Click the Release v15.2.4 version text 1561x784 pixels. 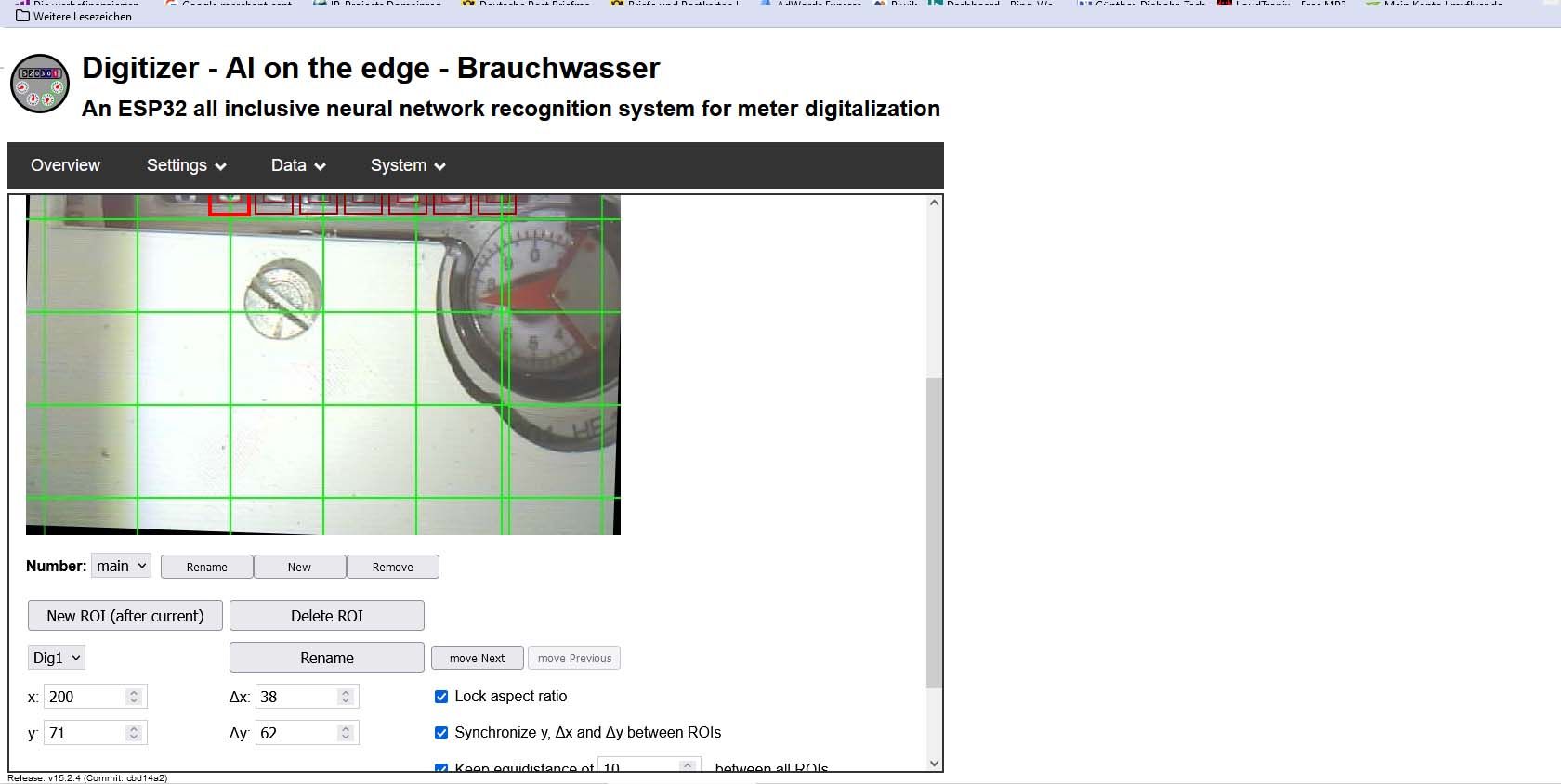pyautogui.click(x=87, y=778)
